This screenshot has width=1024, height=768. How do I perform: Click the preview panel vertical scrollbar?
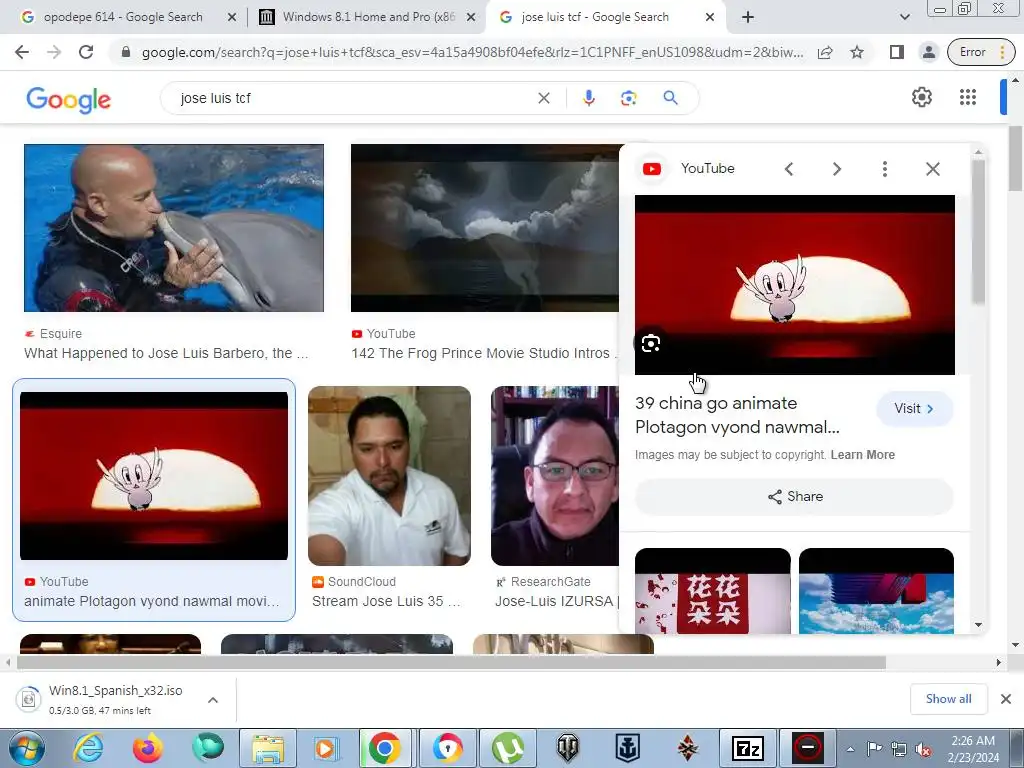click(978, 232)
